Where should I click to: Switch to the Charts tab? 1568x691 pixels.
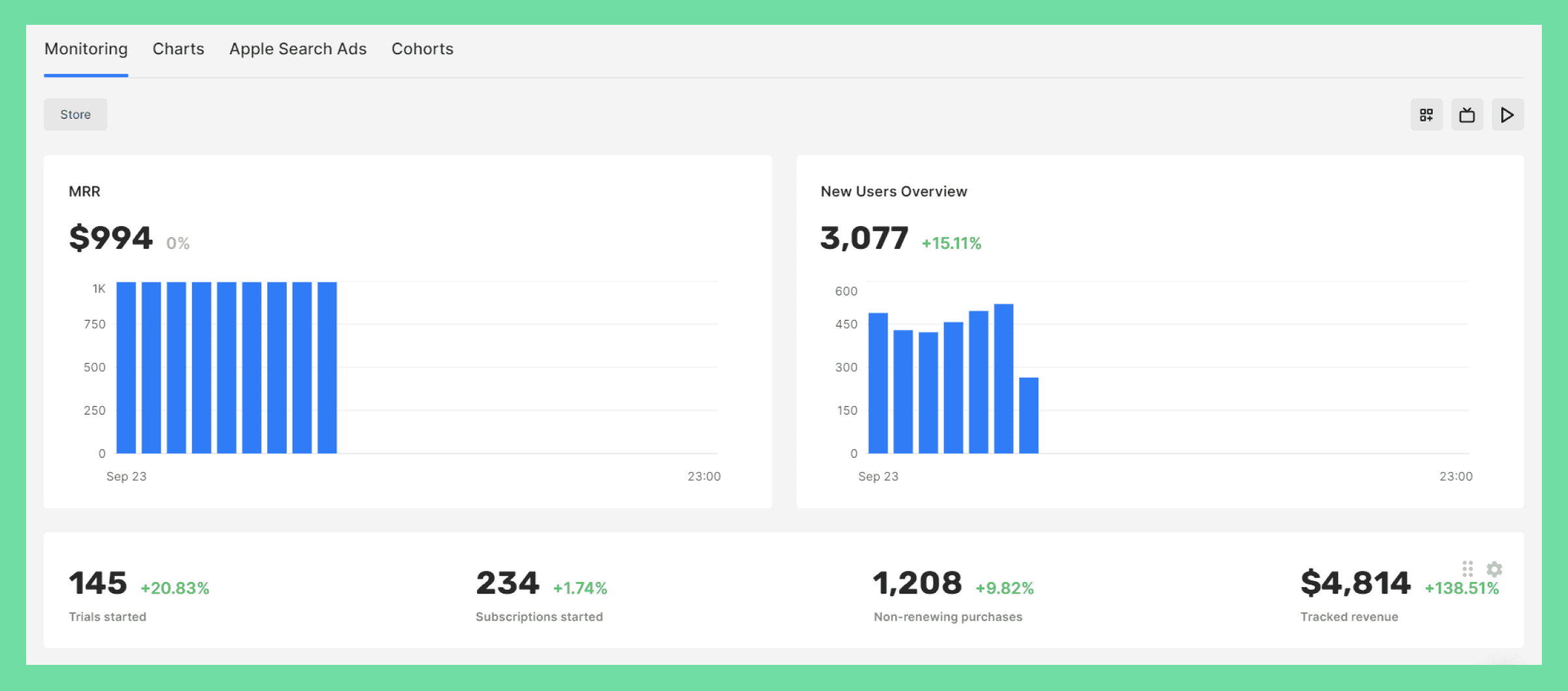pyautogui.click(x=178, y=48)
